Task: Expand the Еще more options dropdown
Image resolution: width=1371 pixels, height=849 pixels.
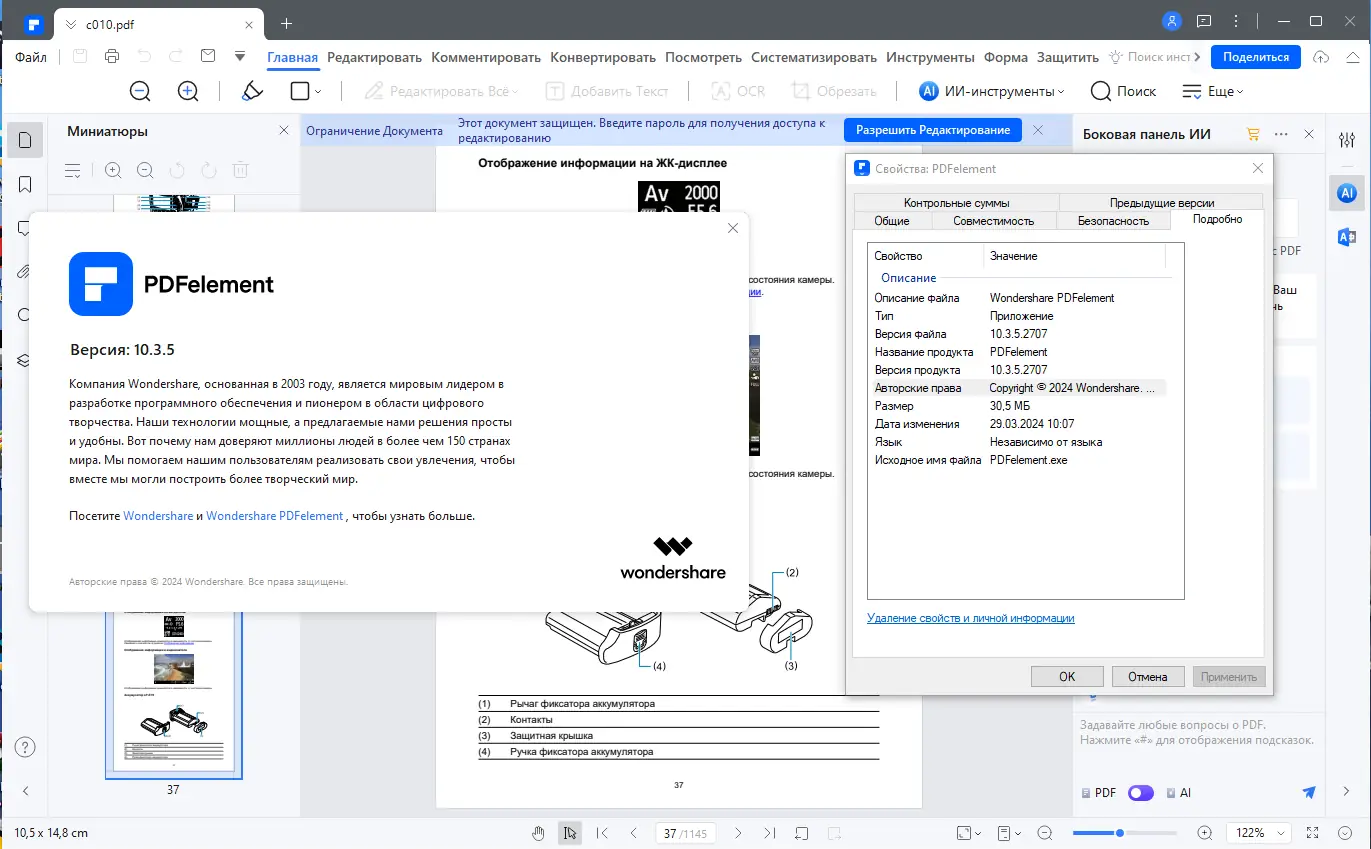Action: (x=1213, y=91)
